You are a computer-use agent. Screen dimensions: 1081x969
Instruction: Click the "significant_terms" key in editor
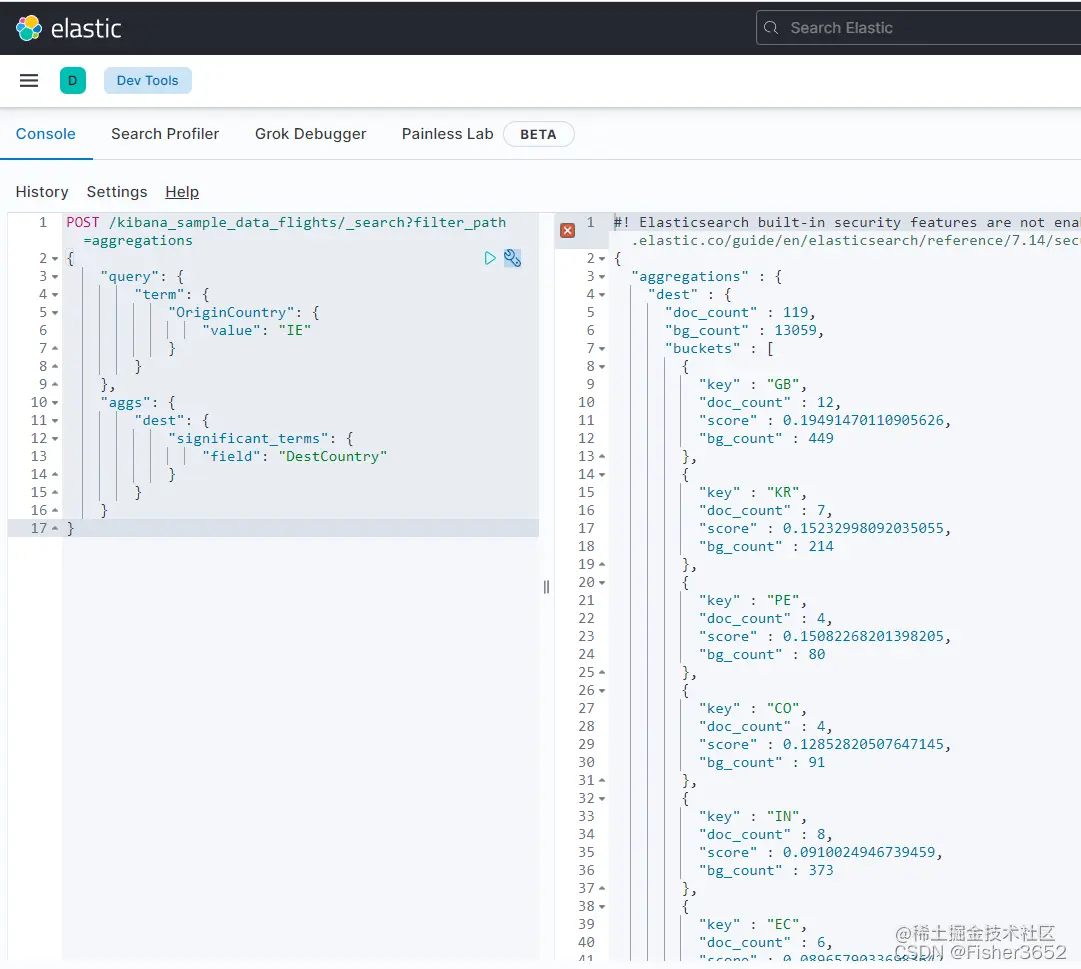(248, 438)
